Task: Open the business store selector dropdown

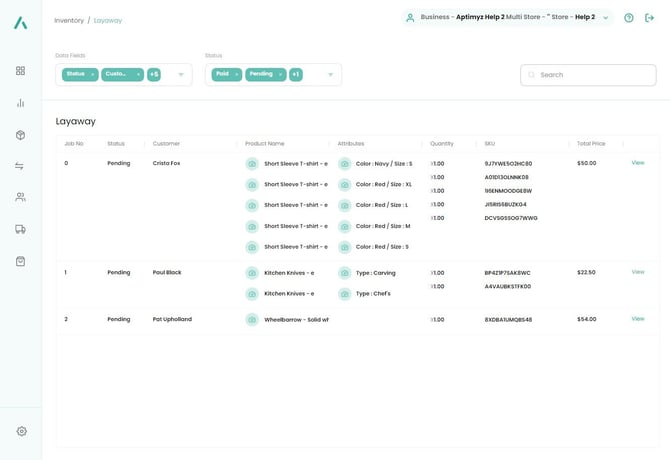Action: [x=605, y=18]
